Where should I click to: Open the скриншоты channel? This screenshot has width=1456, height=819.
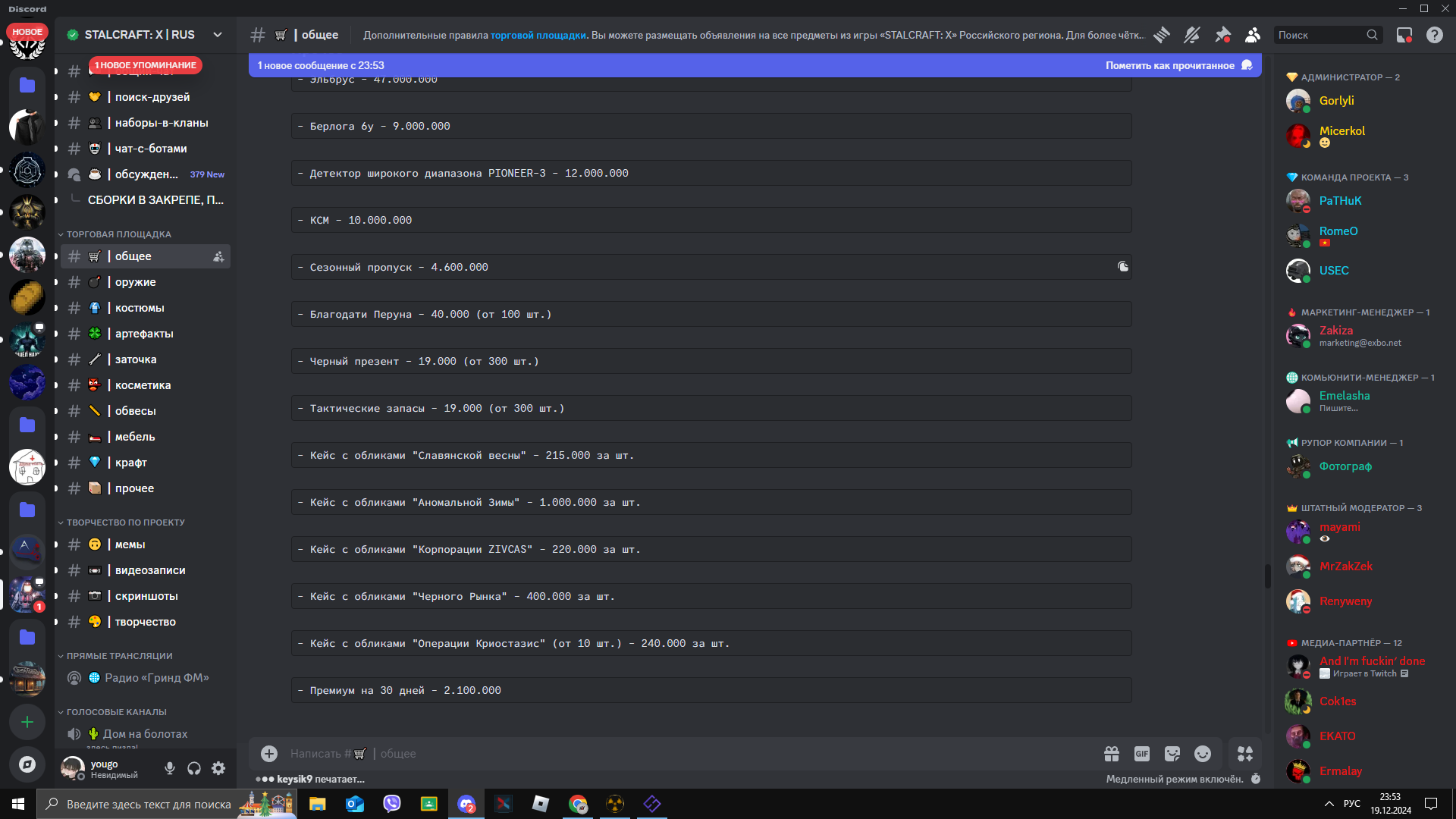[x=146, y=596]
